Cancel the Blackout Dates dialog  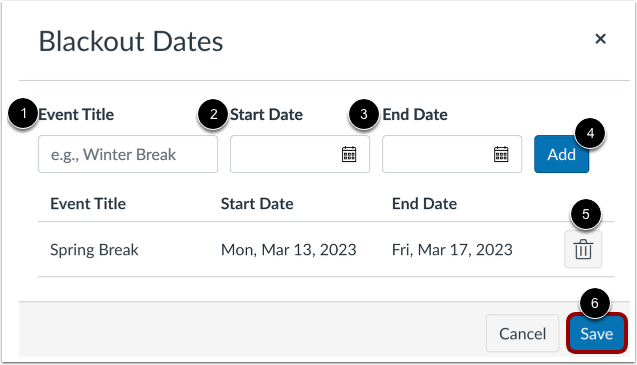point(522,334)
